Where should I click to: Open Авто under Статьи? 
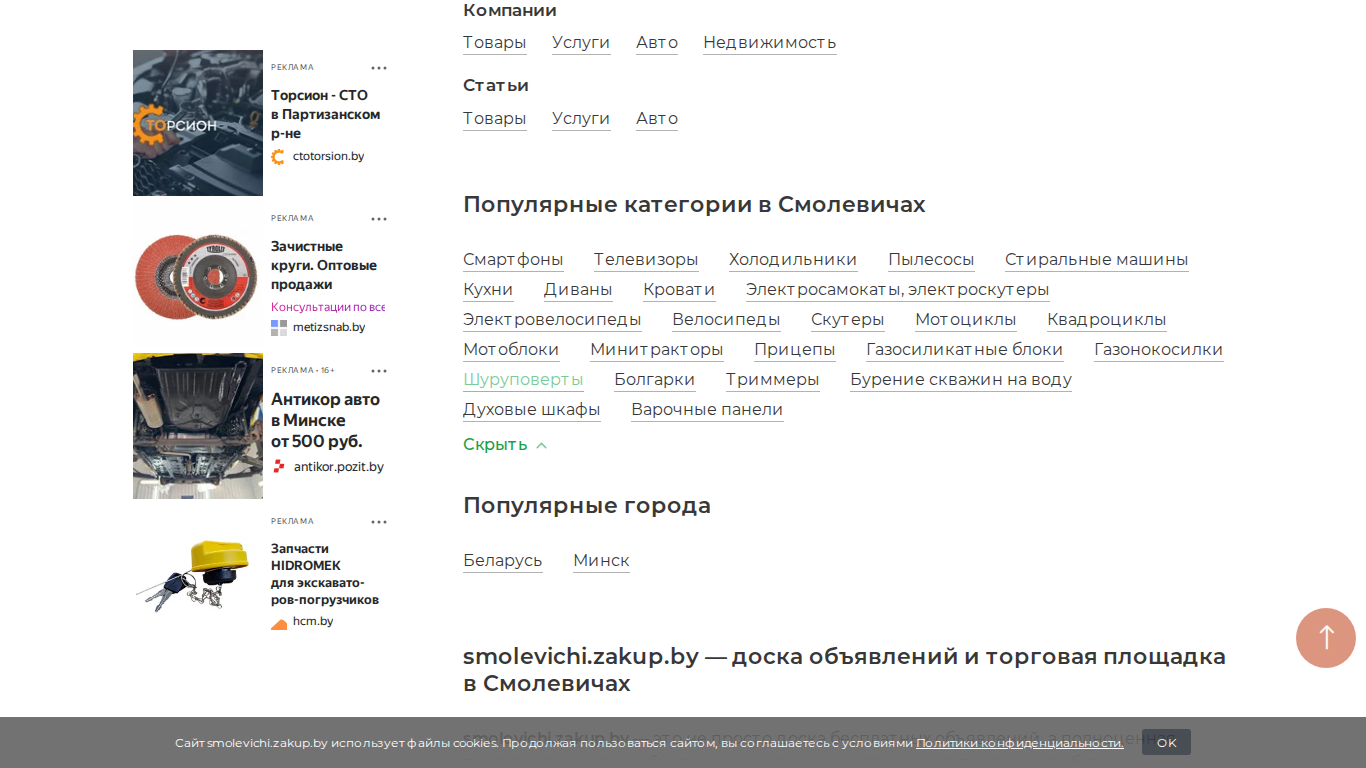click(657, 119)
